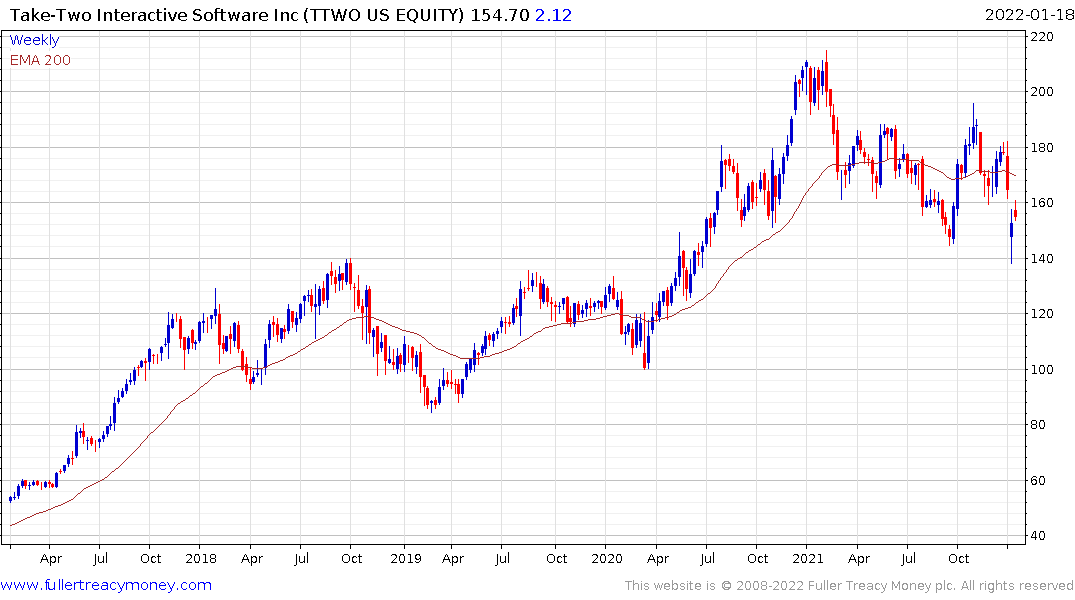Click the 160 price axis label
The height and width of the screenshot is (600, 1075).
point(1042,203)
